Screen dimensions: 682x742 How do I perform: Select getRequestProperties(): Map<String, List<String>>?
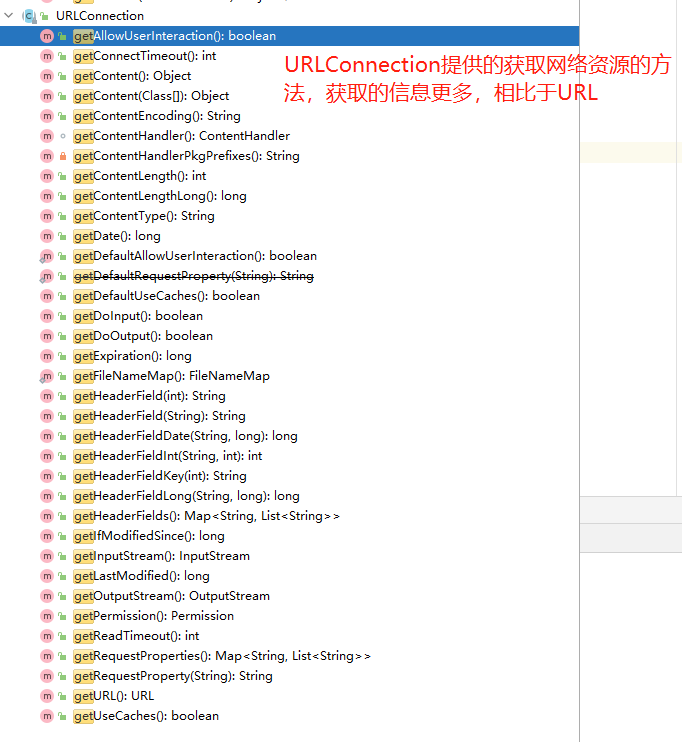click(222, 656)
